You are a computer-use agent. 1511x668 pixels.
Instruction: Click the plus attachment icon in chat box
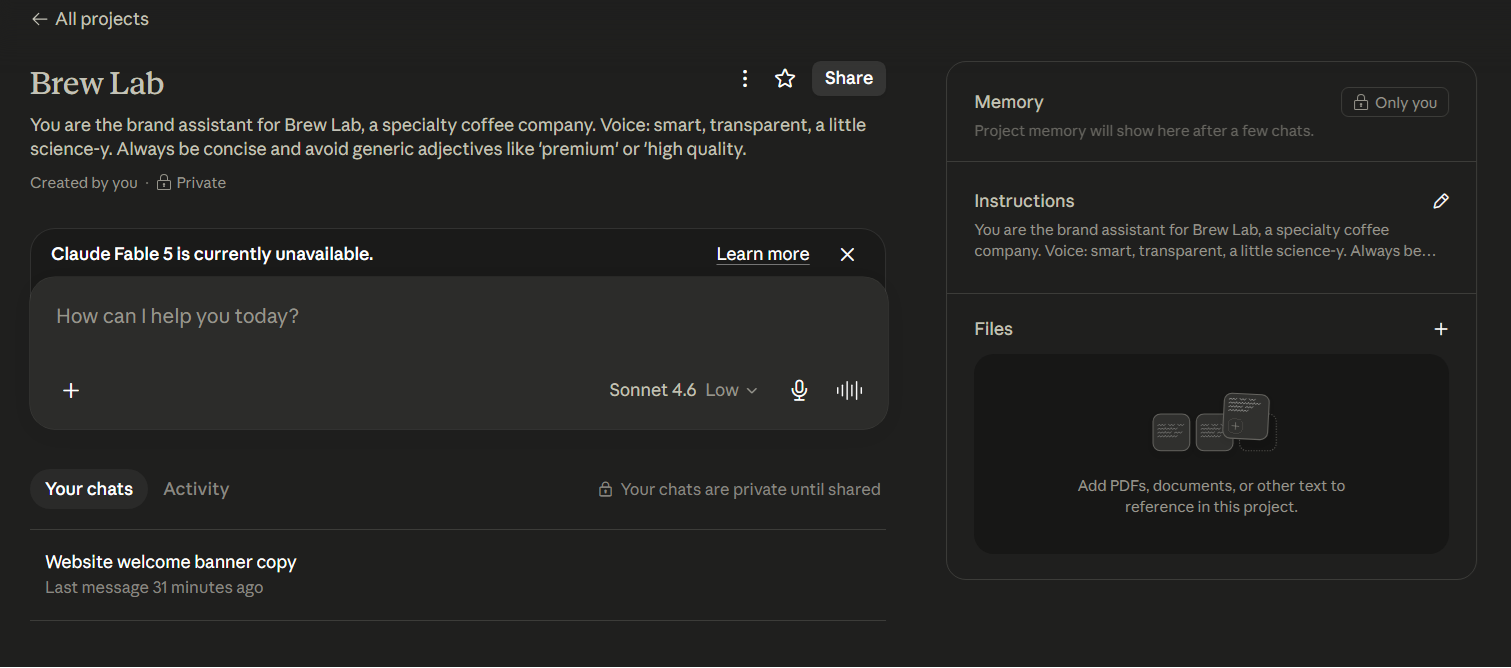point(71,390)
